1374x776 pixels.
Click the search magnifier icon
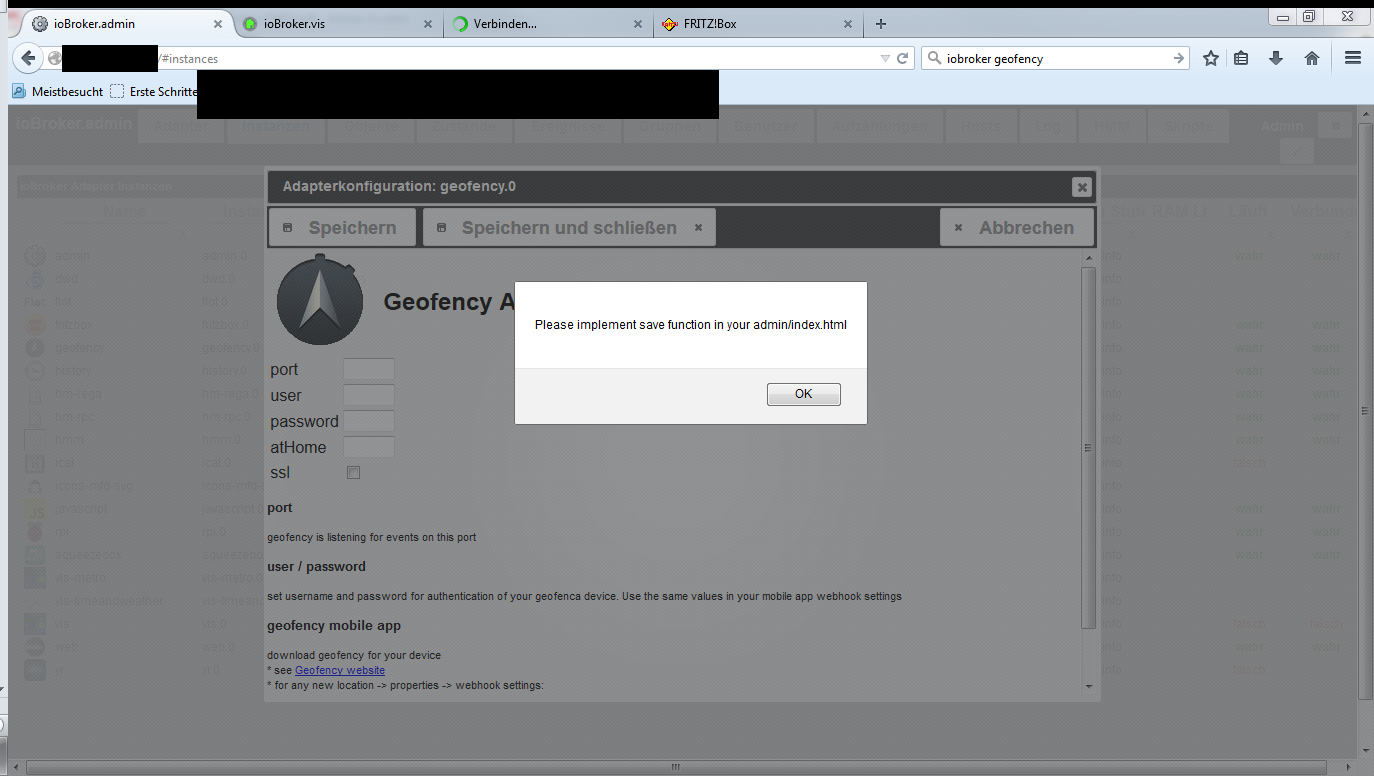click(935, 59)
